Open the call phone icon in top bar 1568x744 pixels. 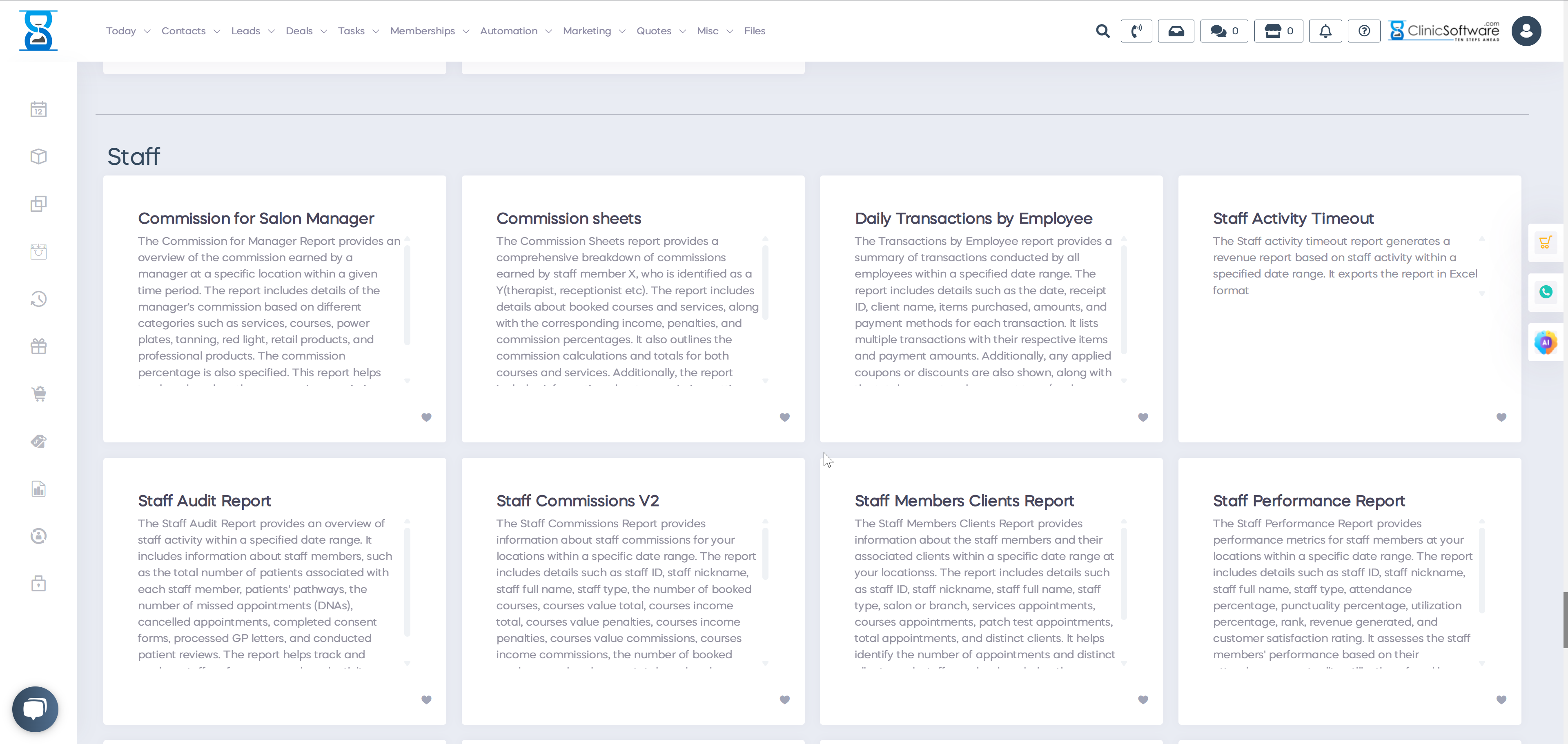(x=1137, y=31)
